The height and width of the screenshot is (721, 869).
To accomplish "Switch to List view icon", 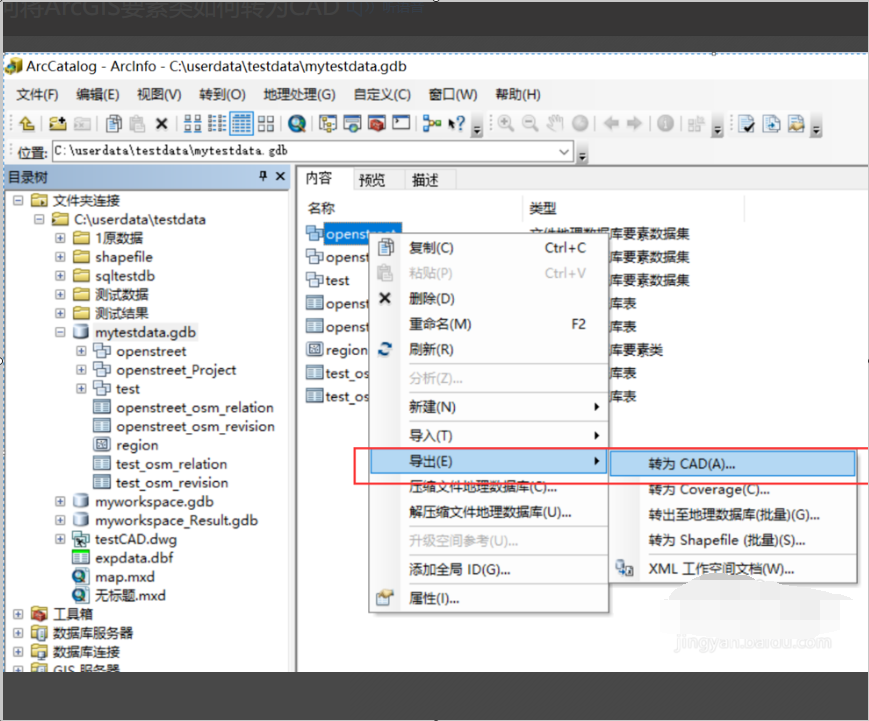I will (x=217, y=123).
